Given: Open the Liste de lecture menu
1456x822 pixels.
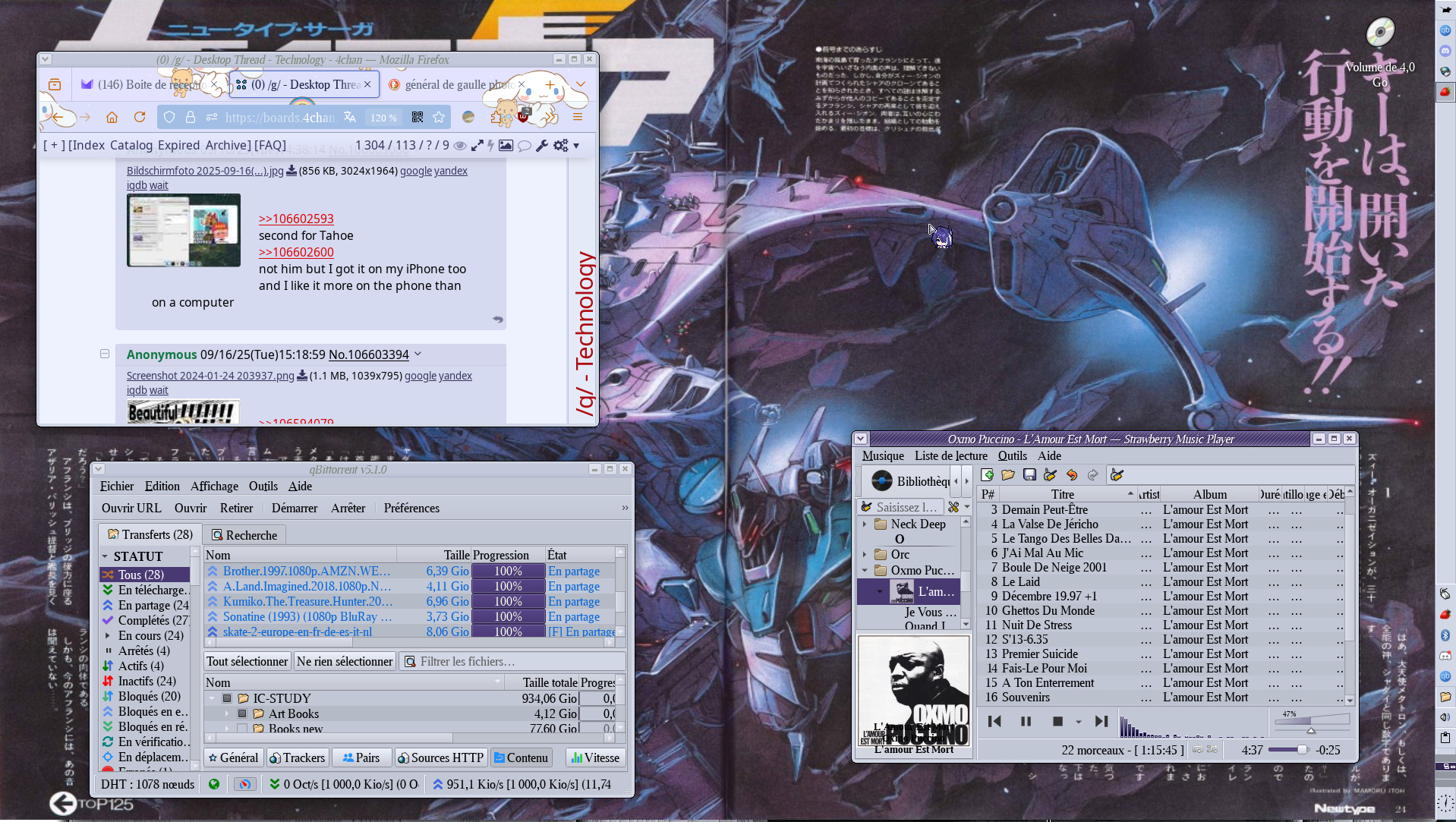Looking at the screenshot, I should [950, 455].
